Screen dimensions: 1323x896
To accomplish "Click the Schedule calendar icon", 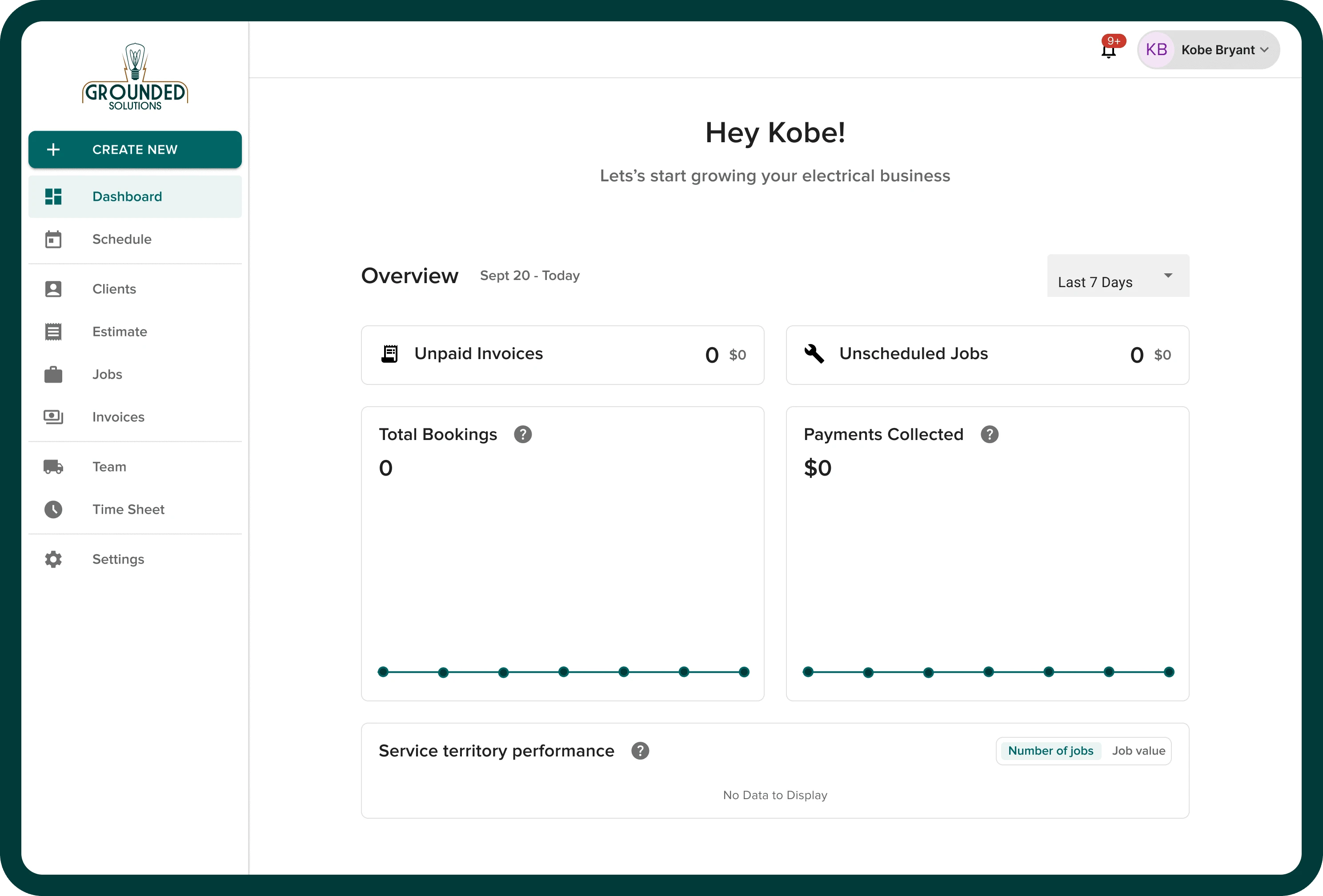I will [x=53, y=239].
